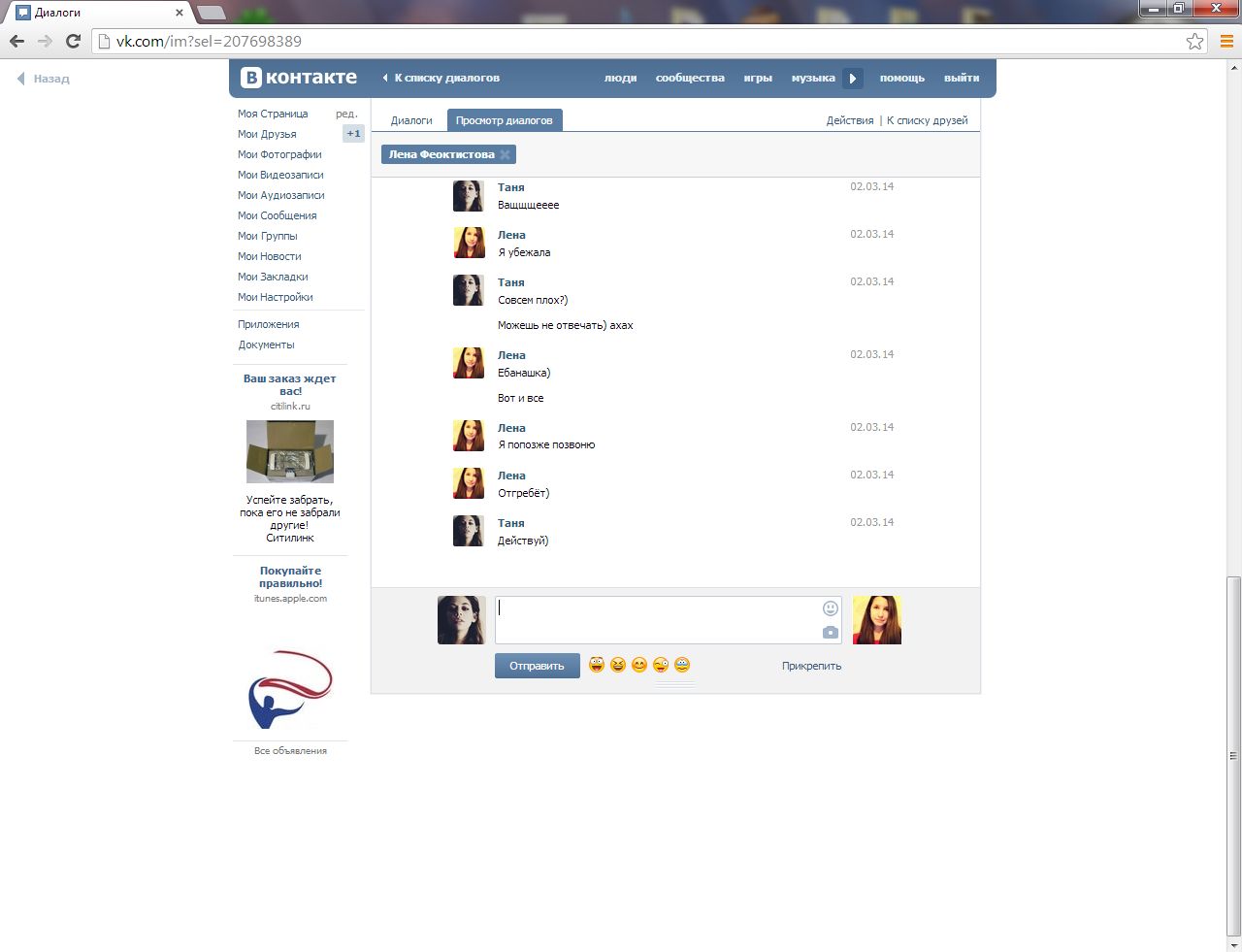
Task: Open Приложения in the sidebar
Action: (269, 324)
